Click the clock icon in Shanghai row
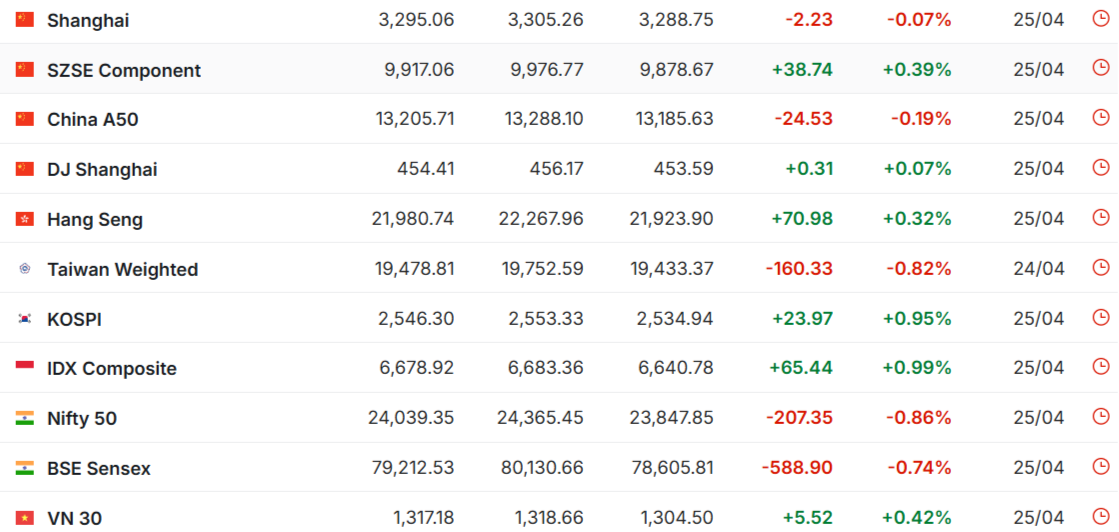 pyautogui.click(x=1100, y=19)
